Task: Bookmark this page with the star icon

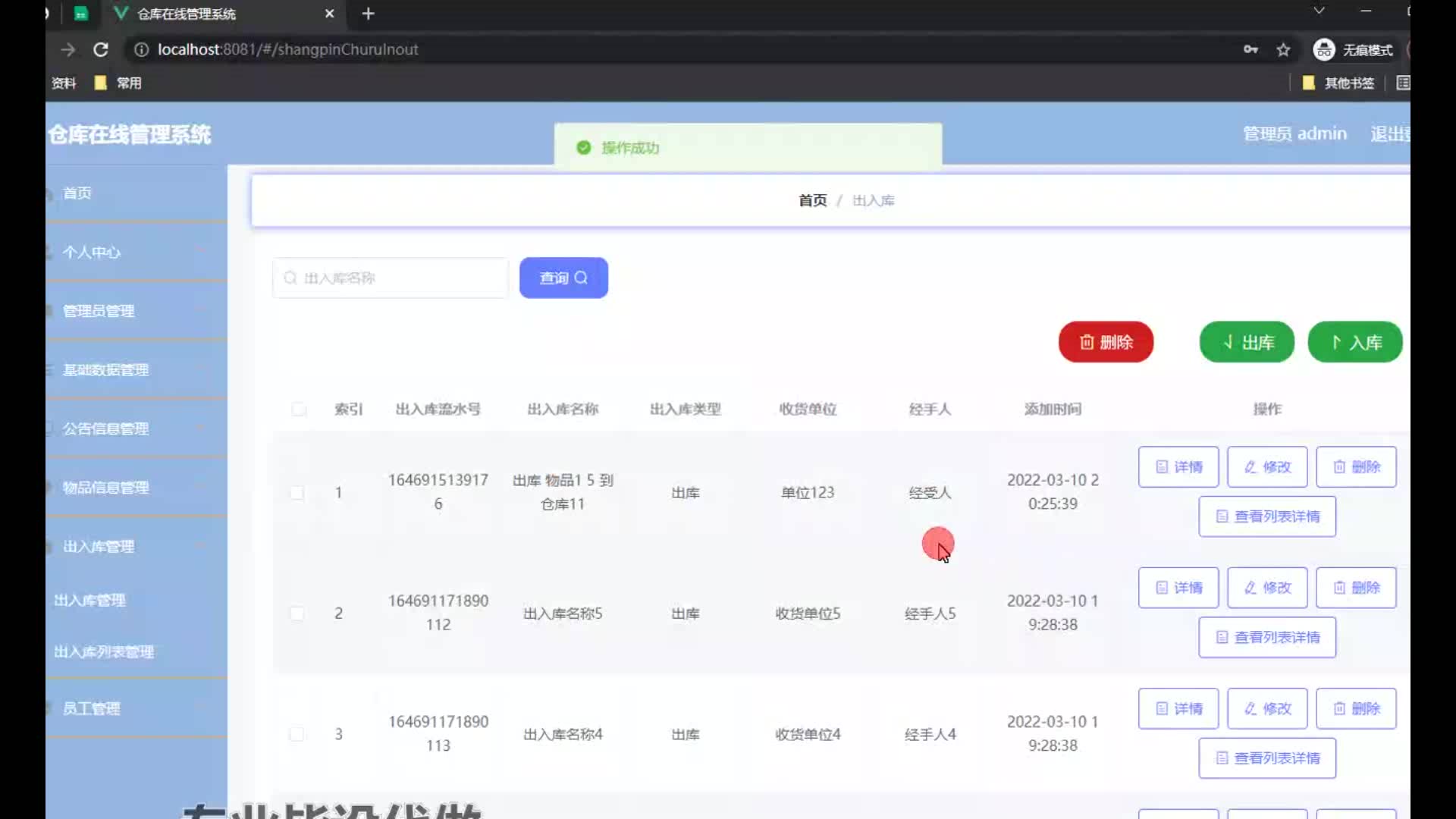Action: [1283, 49]
